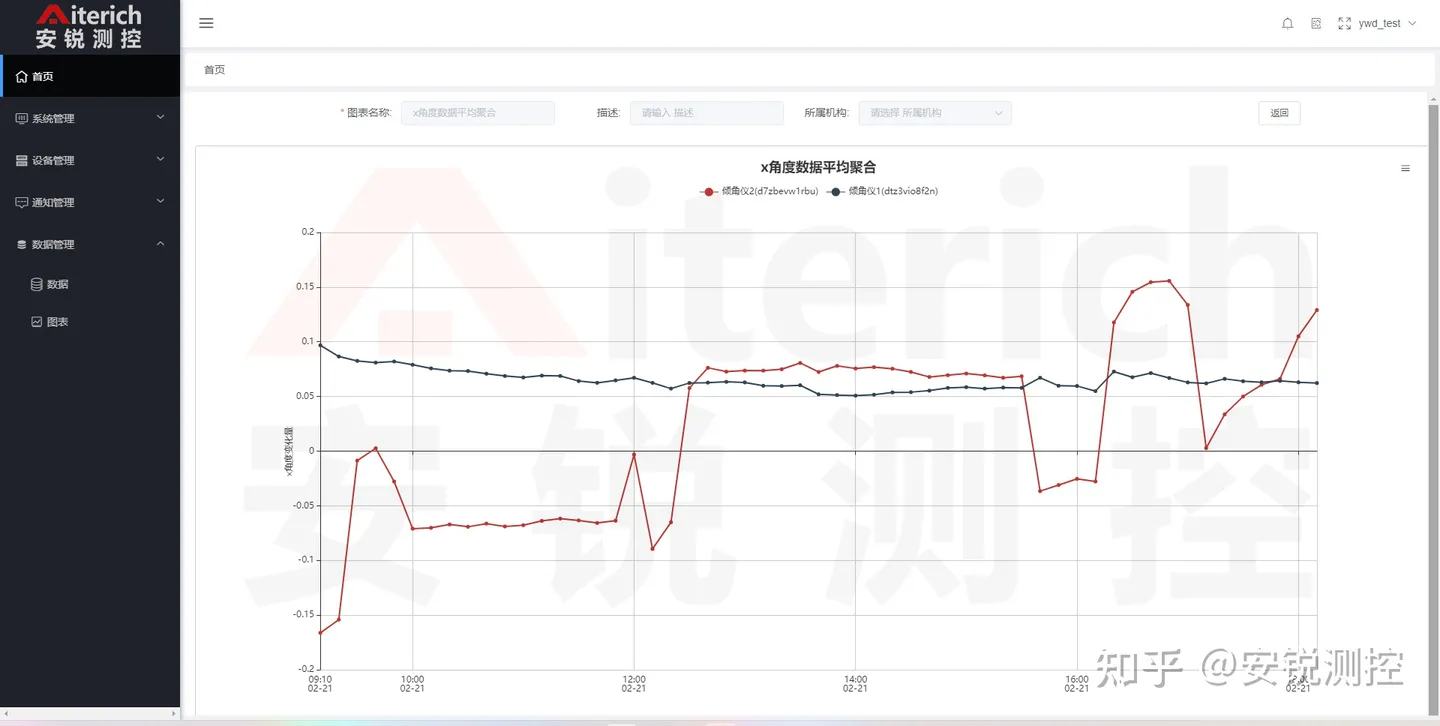Click the scrollbar up arrow
The image size is (1440, 726).
[x=1433, y=97]
